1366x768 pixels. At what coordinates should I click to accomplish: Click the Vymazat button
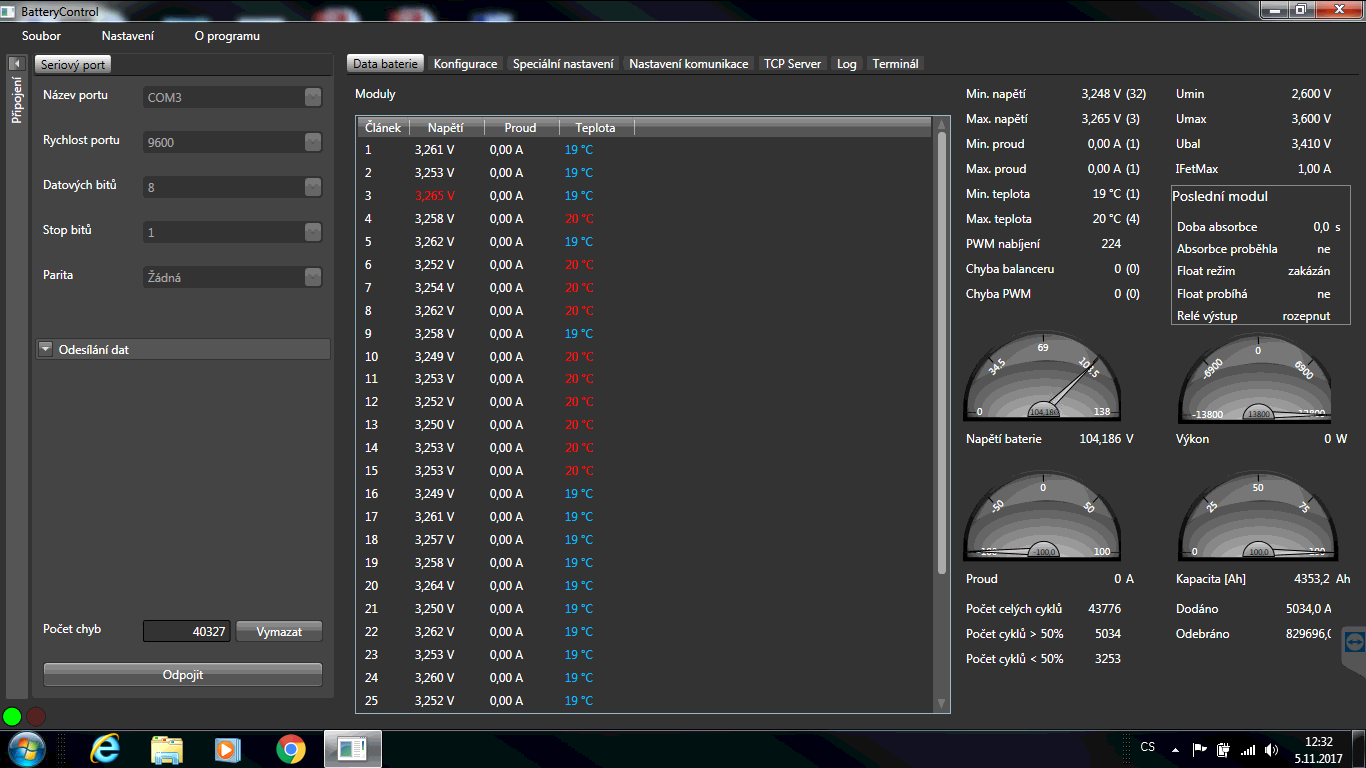[x=279, y=632]
